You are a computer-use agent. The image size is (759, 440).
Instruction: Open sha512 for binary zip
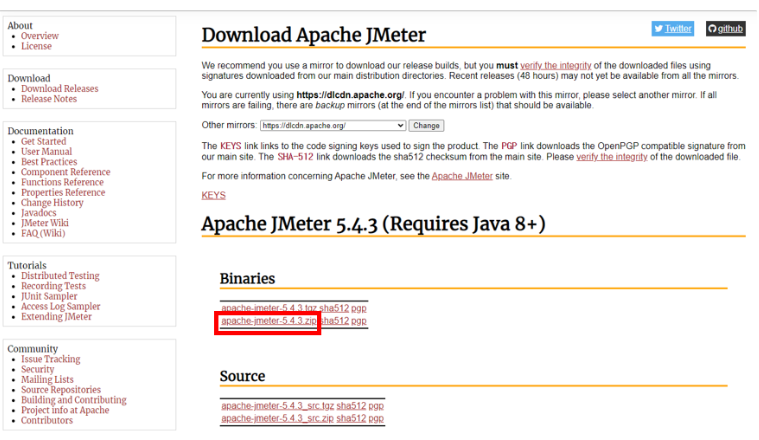point(335,320)
